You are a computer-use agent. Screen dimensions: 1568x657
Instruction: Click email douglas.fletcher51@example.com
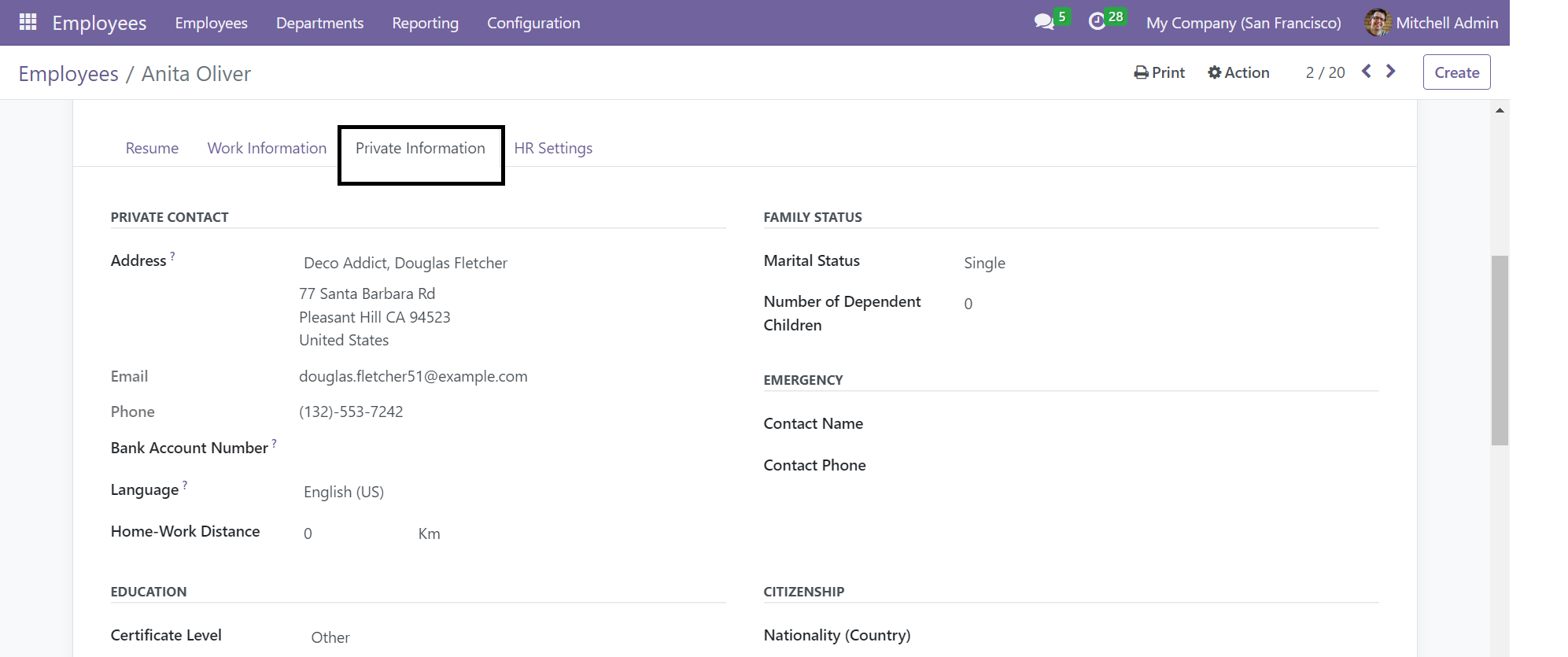(413, 376)
